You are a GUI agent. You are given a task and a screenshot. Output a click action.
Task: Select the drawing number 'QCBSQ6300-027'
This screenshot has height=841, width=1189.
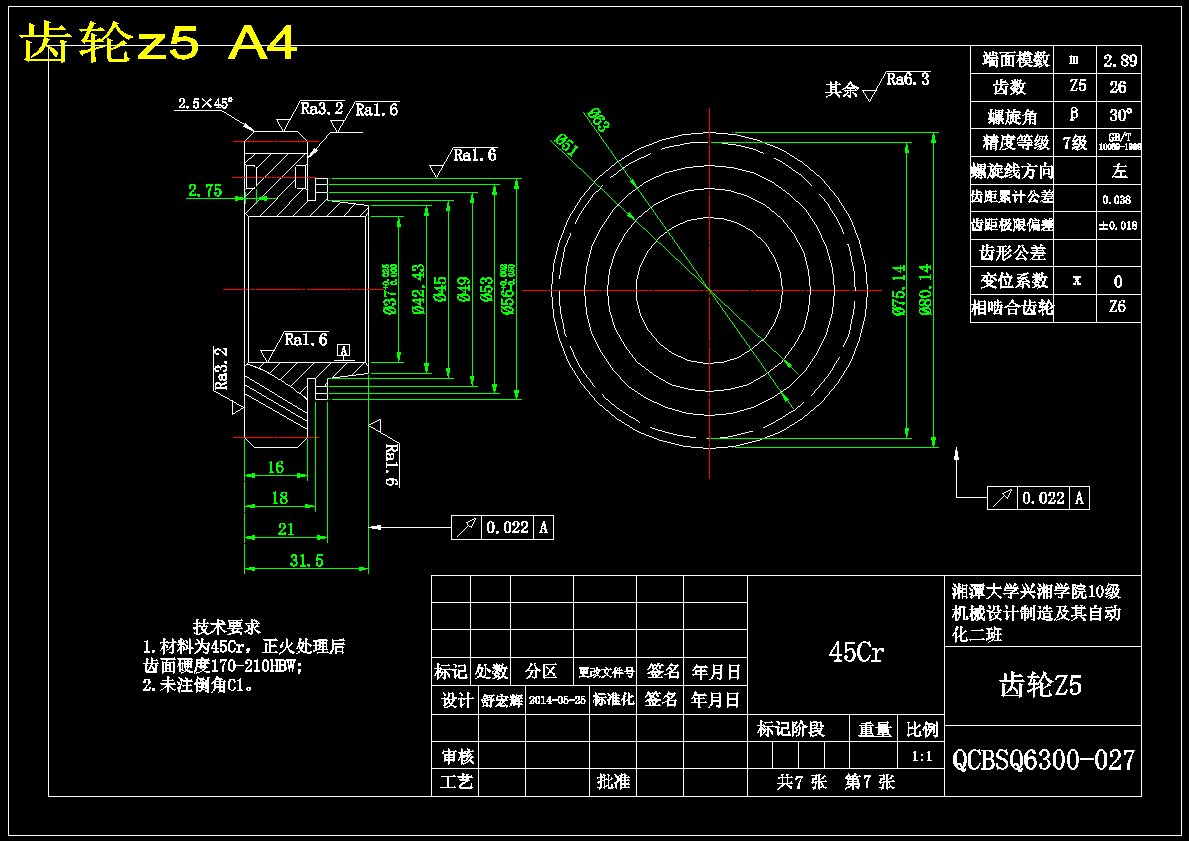pyautogui.click(x=1043, y=760)
